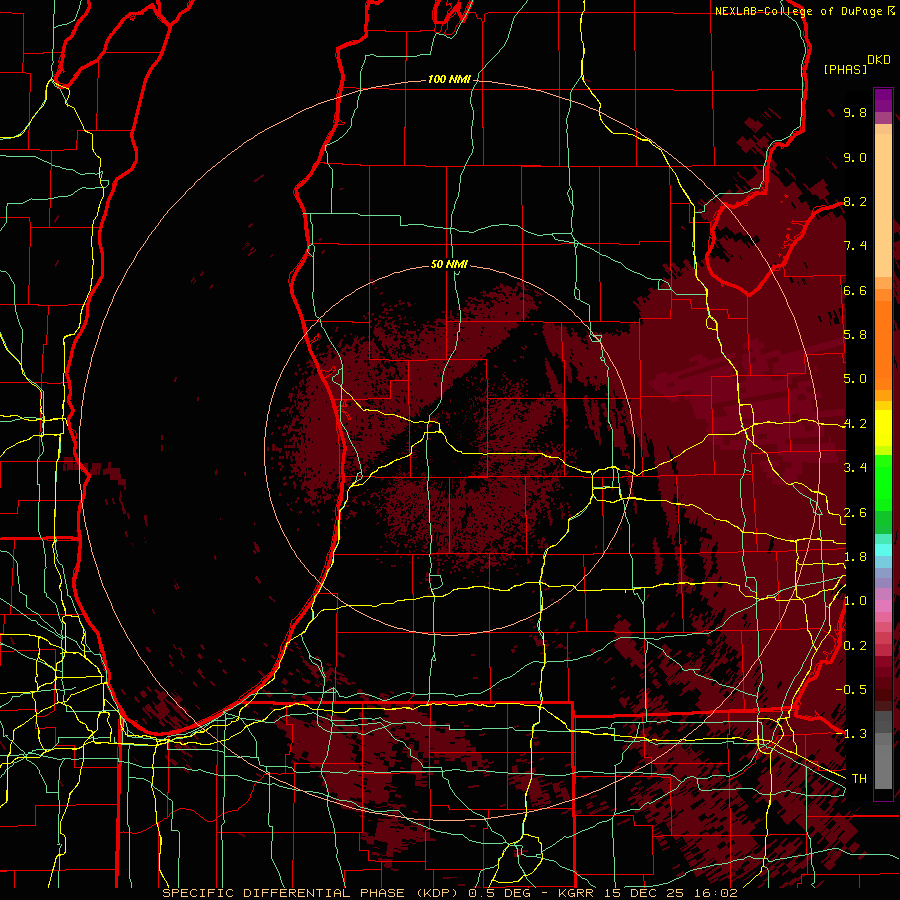This screenshot has height=900, width=900.
Task: Select the 4.2 scale value
Action: 855,424
